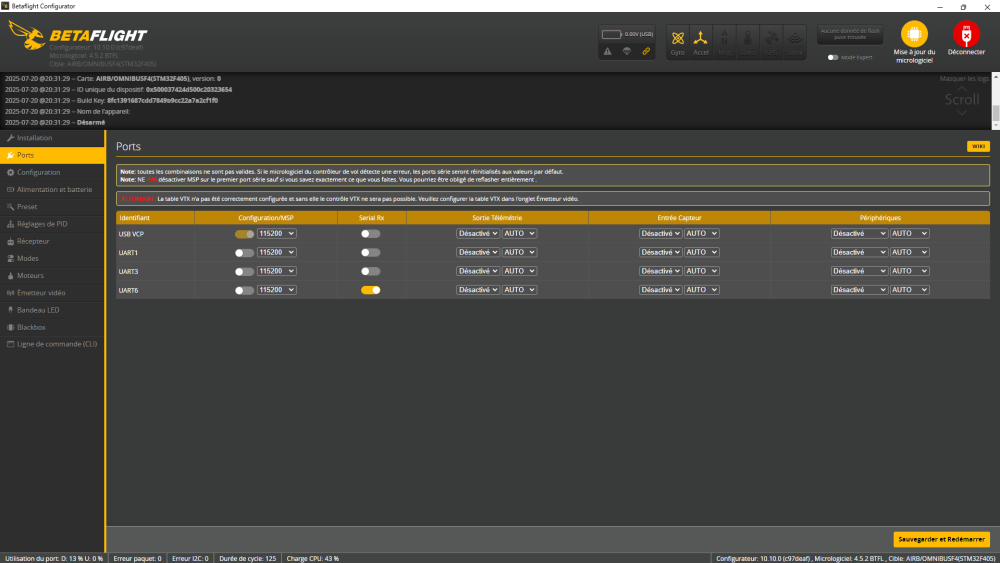
Task: Click the warning triangle status icon
Action: (x=607, y=51)
